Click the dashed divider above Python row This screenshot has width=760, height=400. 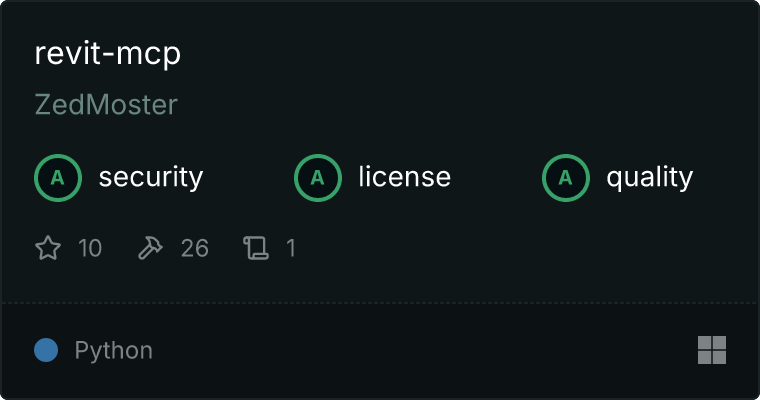(380, 303)
